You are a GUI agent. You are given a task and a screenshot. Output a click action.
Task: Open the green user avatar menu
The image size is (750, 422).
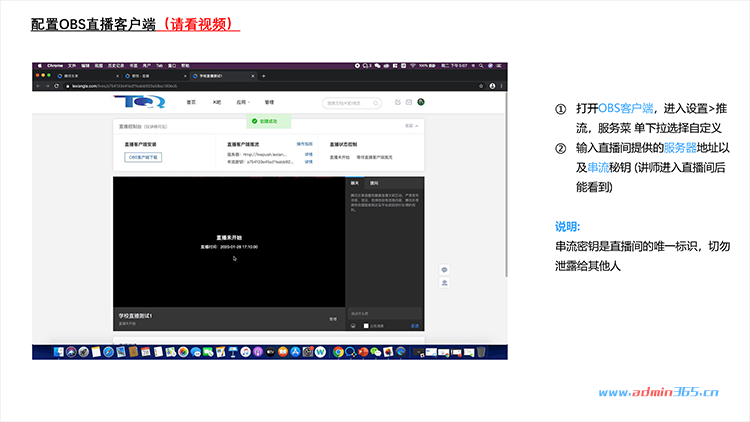point(421,102)
